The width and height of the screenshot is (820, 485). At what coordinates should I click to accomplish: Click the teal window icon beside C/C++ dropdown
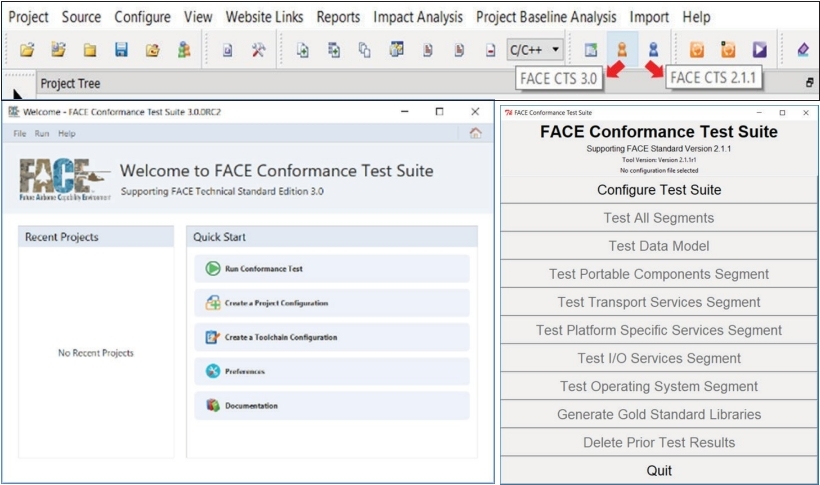591,50
